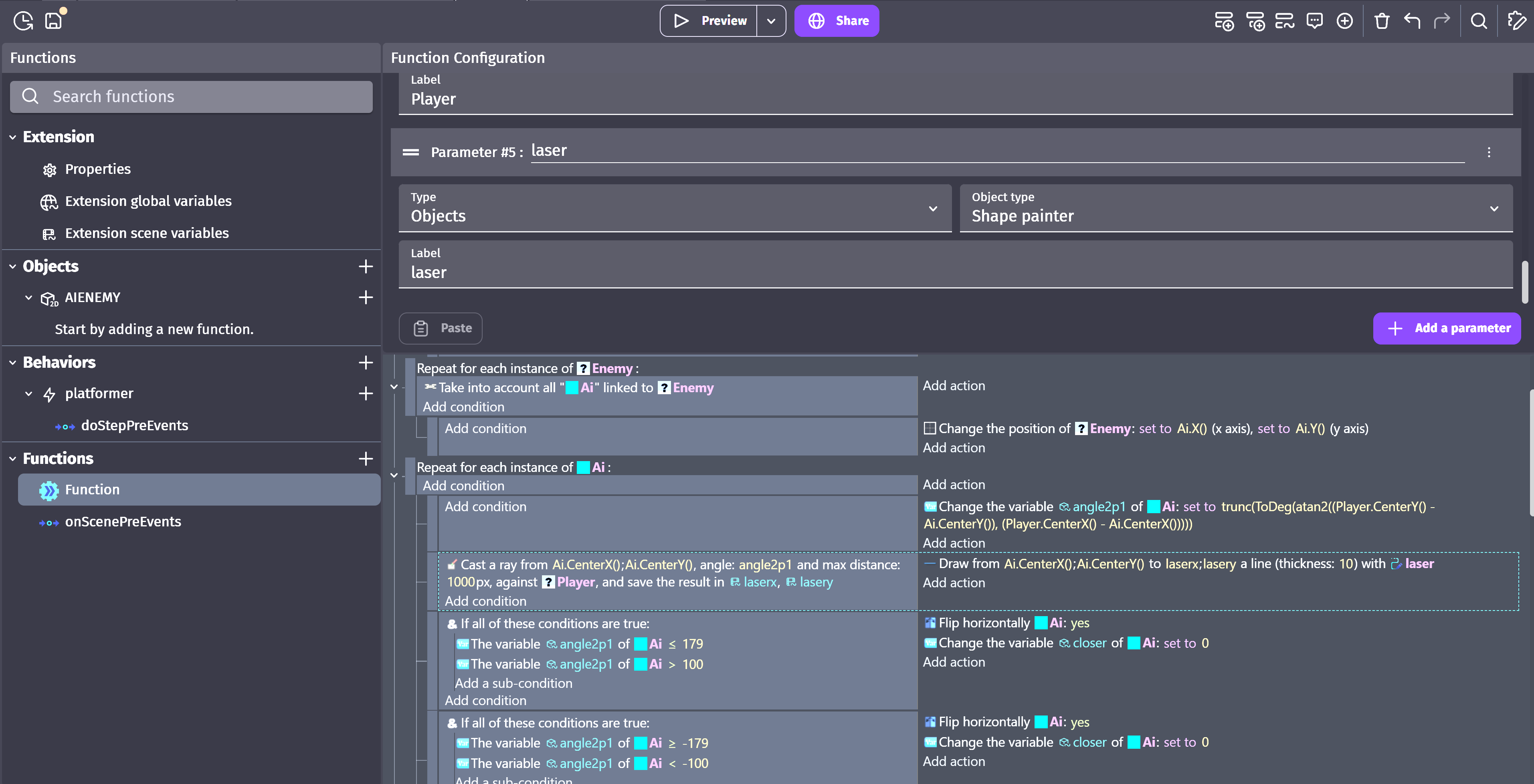This screenshot has height=784, width=1534.
Task: Click the Share button
Action: click(837, 21)
